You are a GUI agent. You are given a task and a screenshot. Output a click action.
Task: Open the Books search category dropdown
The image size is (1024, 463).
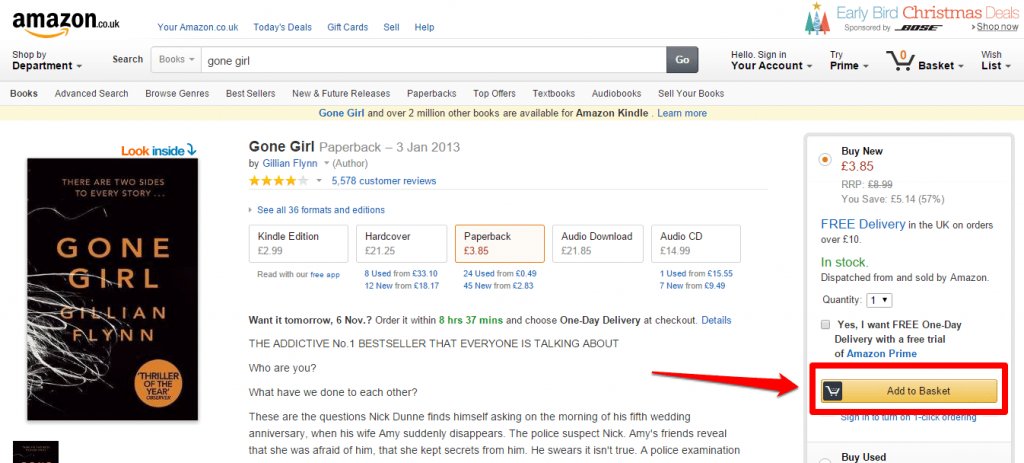click(x=176, y=59)
